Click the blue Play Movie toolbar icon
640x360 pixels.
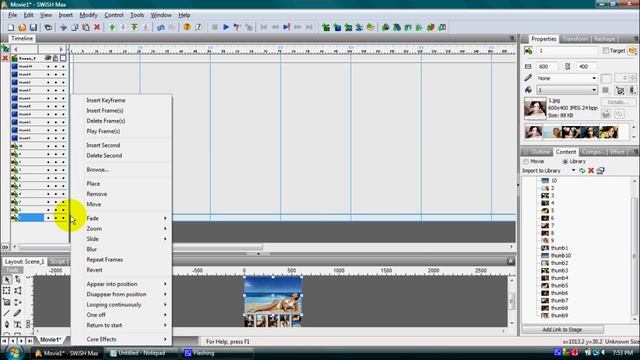click(226, 27)
